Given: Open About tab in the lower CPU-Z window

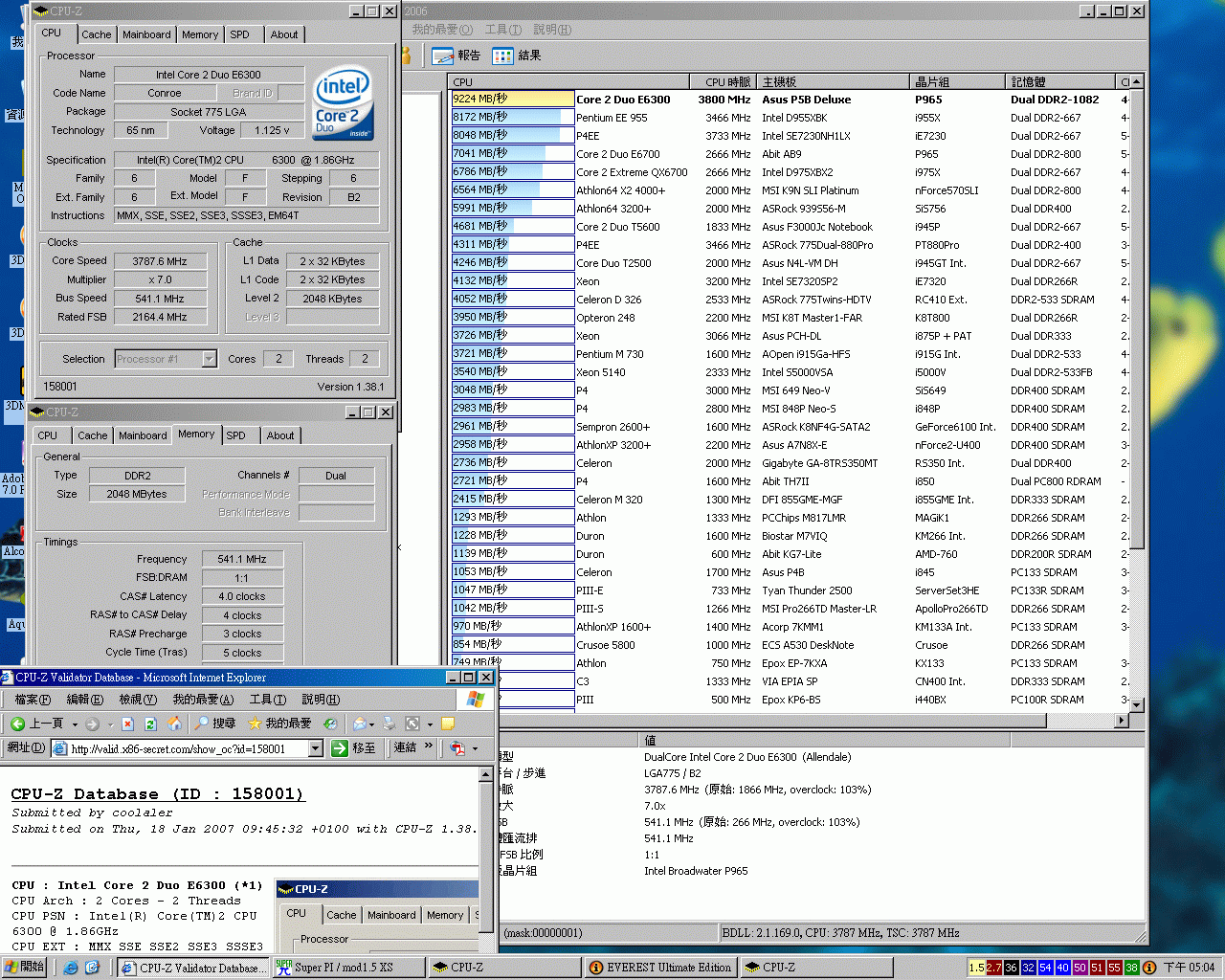Looking at the screenshot, I should click(x=280, y=435).
